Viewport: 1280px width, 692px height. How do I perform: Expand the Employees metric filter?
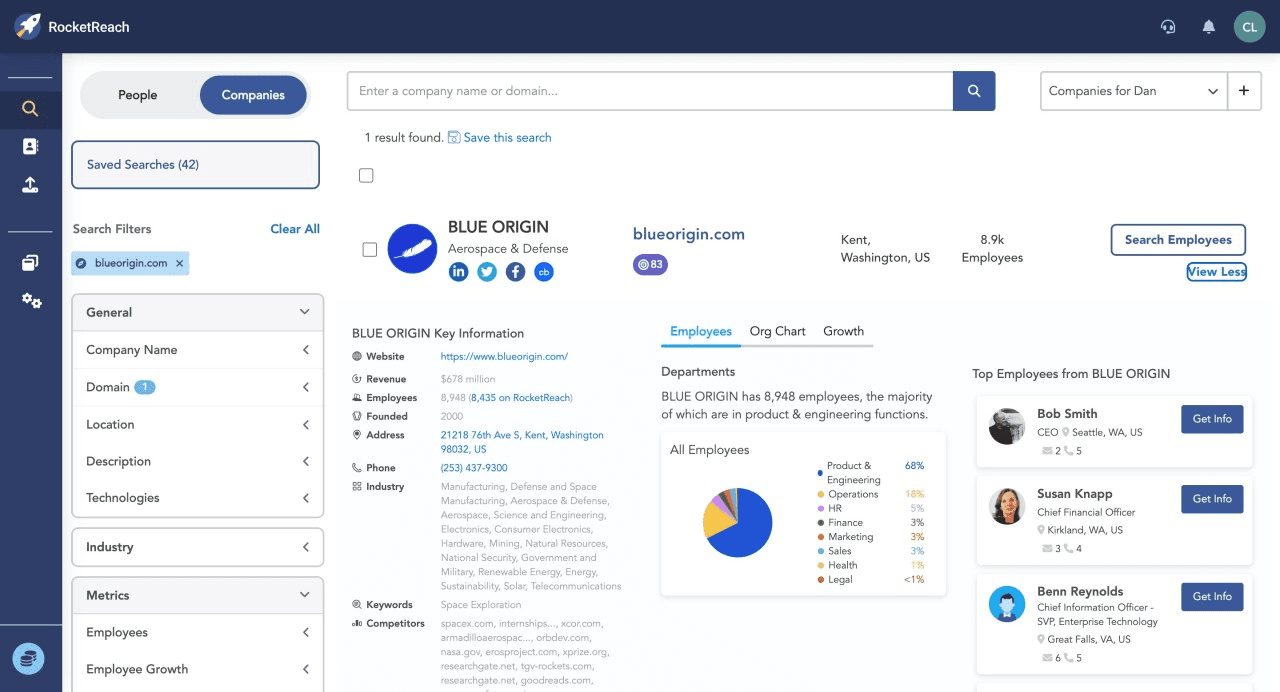point(197,632)
